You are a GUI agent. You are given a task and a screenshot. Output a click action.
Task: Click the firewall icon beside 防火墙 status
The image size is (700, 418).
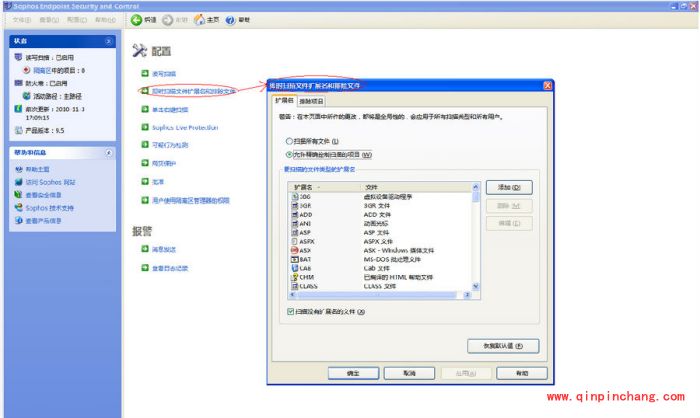coord(18,83)
